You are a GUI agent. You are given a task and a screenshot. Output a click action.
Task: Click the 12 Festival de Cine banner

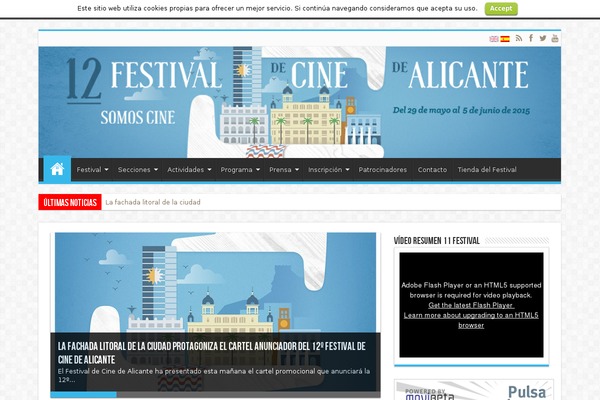pos(300,102)
